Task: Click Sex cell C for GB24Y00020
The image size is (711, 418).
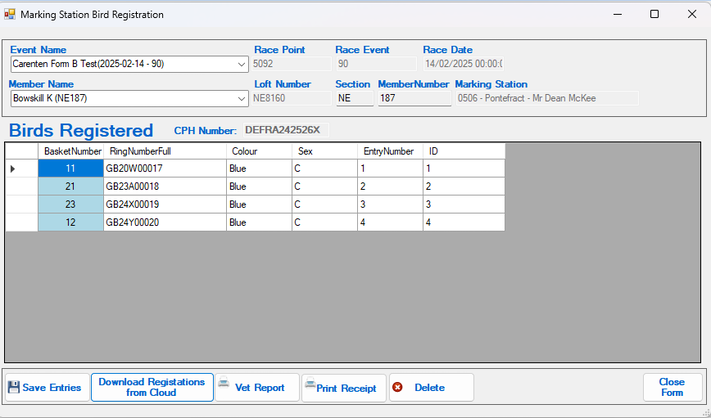Action: point(325,223)
